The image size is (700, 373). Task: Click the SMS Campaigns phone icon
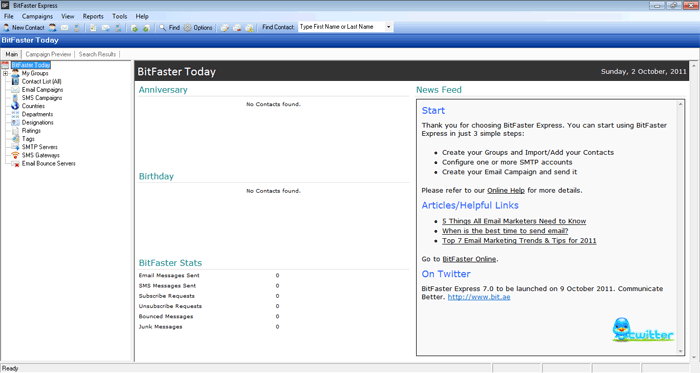pyautogui.click(x=15, y=98)
